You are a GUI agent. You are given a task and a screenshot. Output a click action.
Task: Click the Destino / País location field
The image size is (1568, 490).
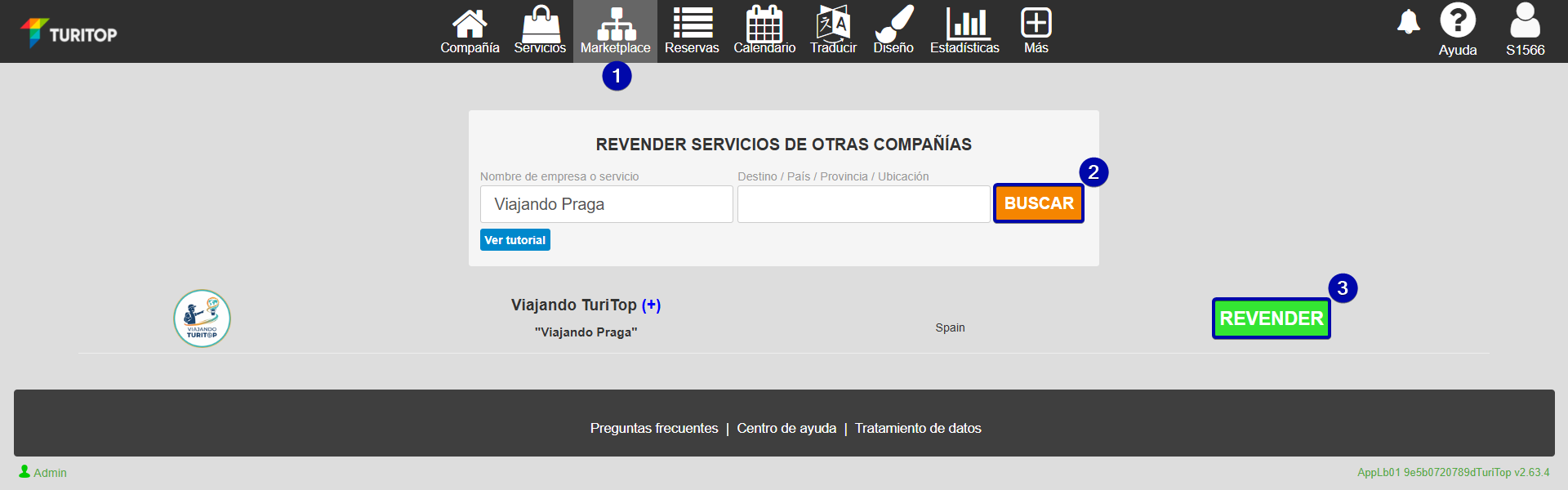click(863, 204)
